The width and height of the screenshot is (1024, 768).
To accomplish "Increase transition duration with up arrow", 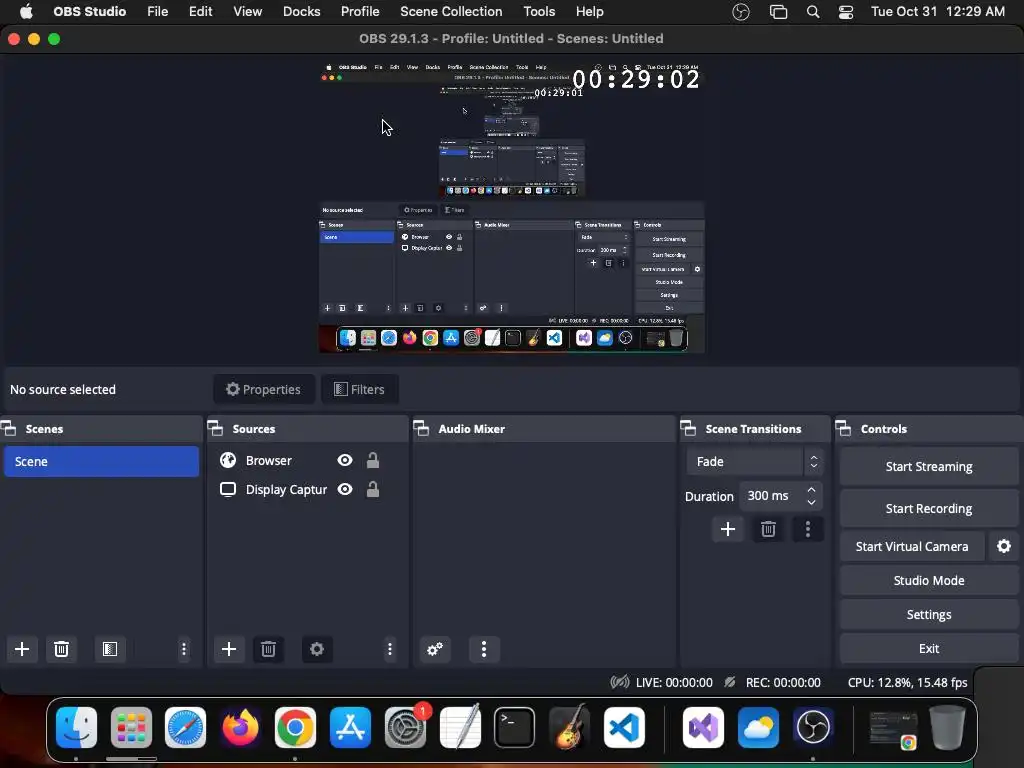I will pyautogui.click(x=811, y=490).
